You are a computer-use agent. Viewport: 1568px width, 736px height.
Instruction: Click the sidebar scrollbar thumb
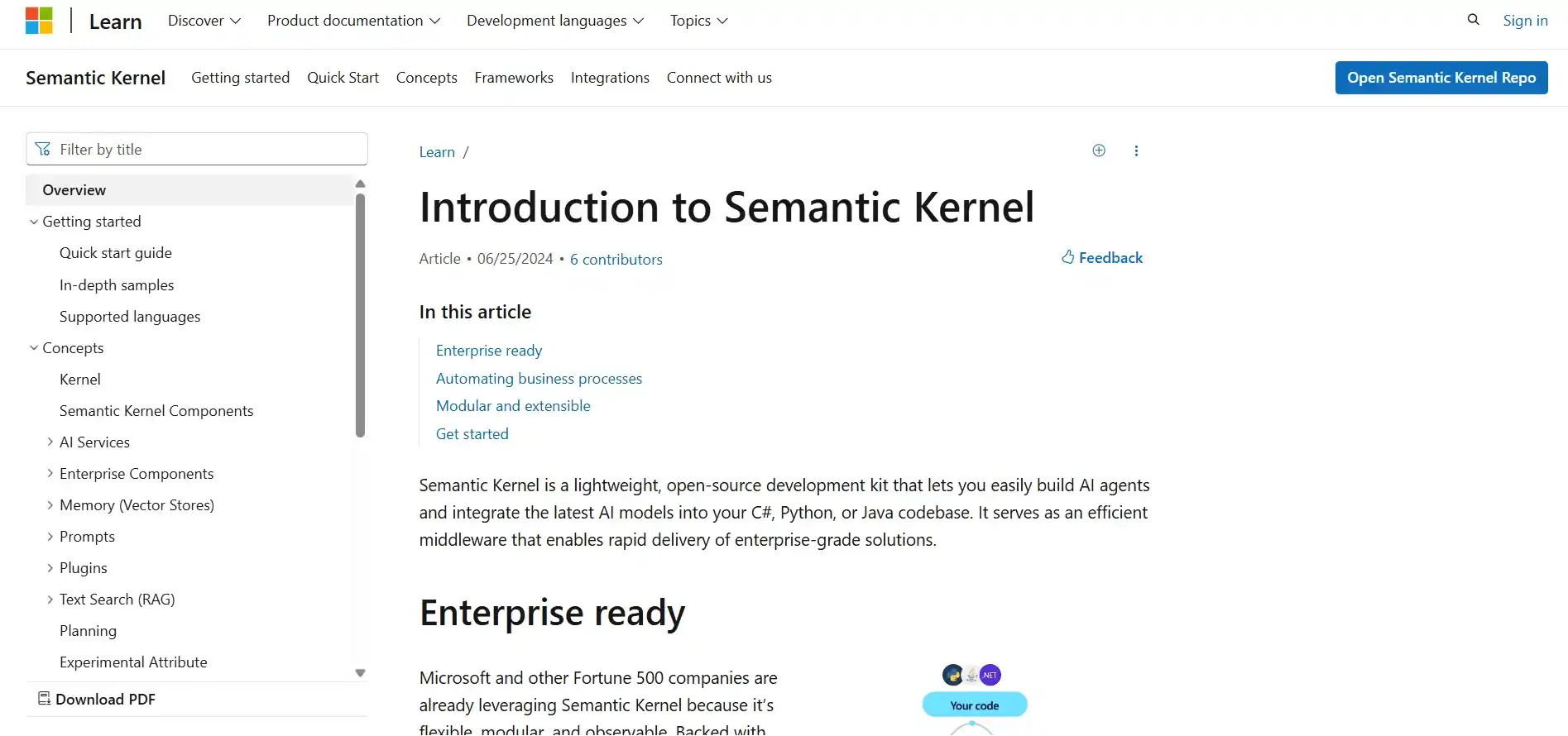coord(360,315)
